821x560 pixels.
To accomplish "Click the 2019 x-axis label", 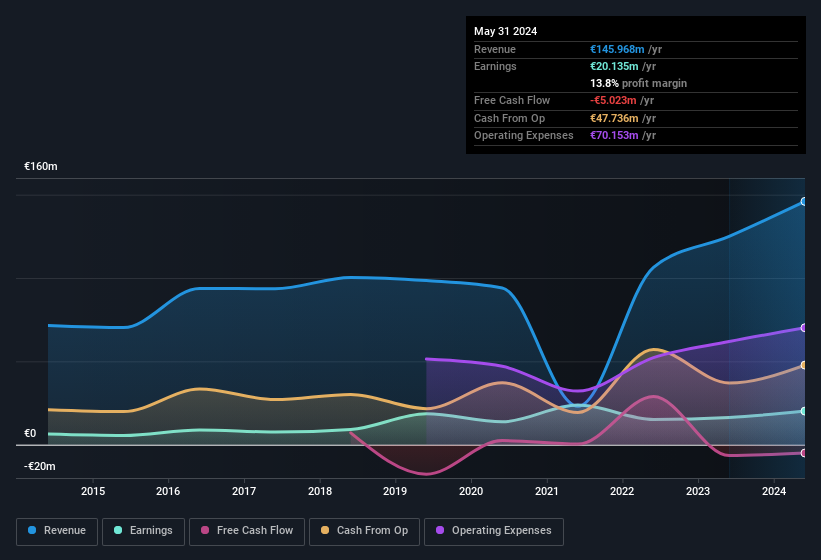I will pyautogui.click(x=395, y=491).
